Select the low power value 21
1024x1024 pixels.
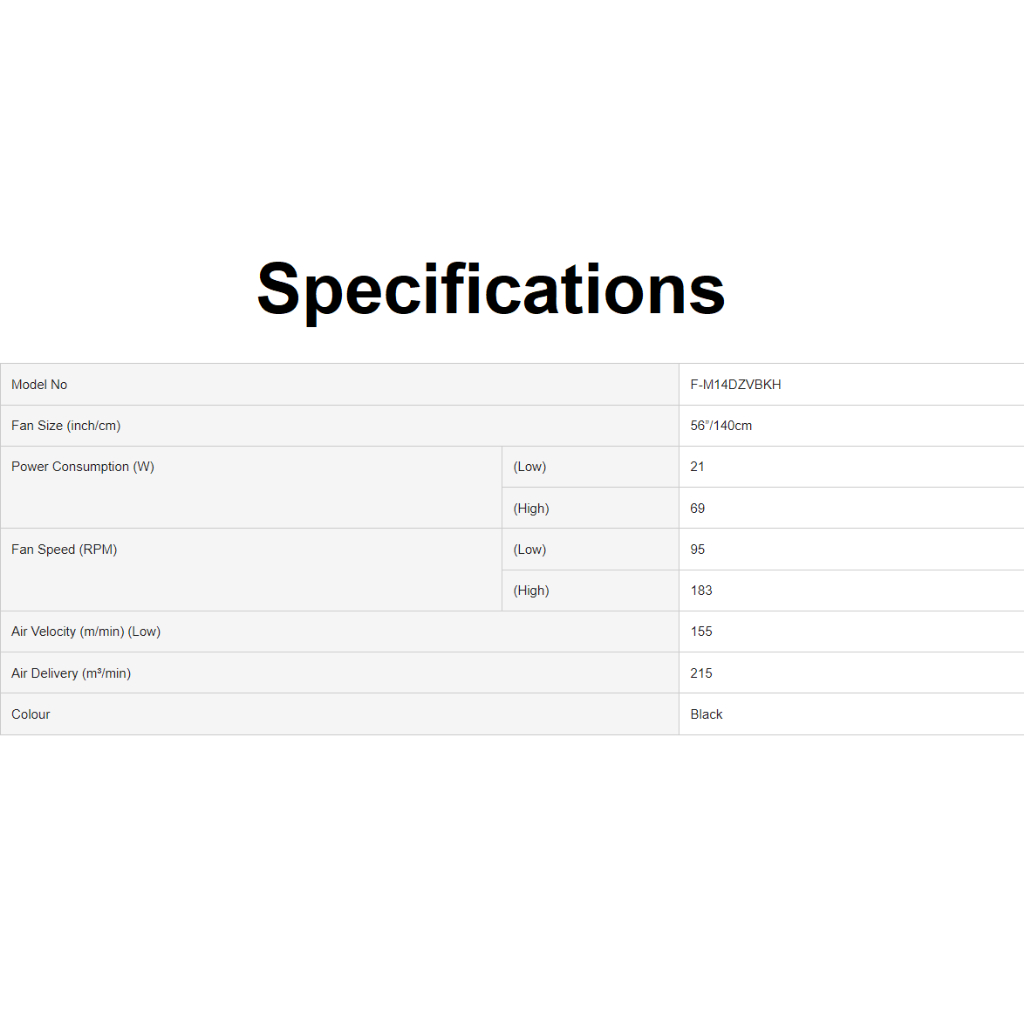click(x=698, y=467)
